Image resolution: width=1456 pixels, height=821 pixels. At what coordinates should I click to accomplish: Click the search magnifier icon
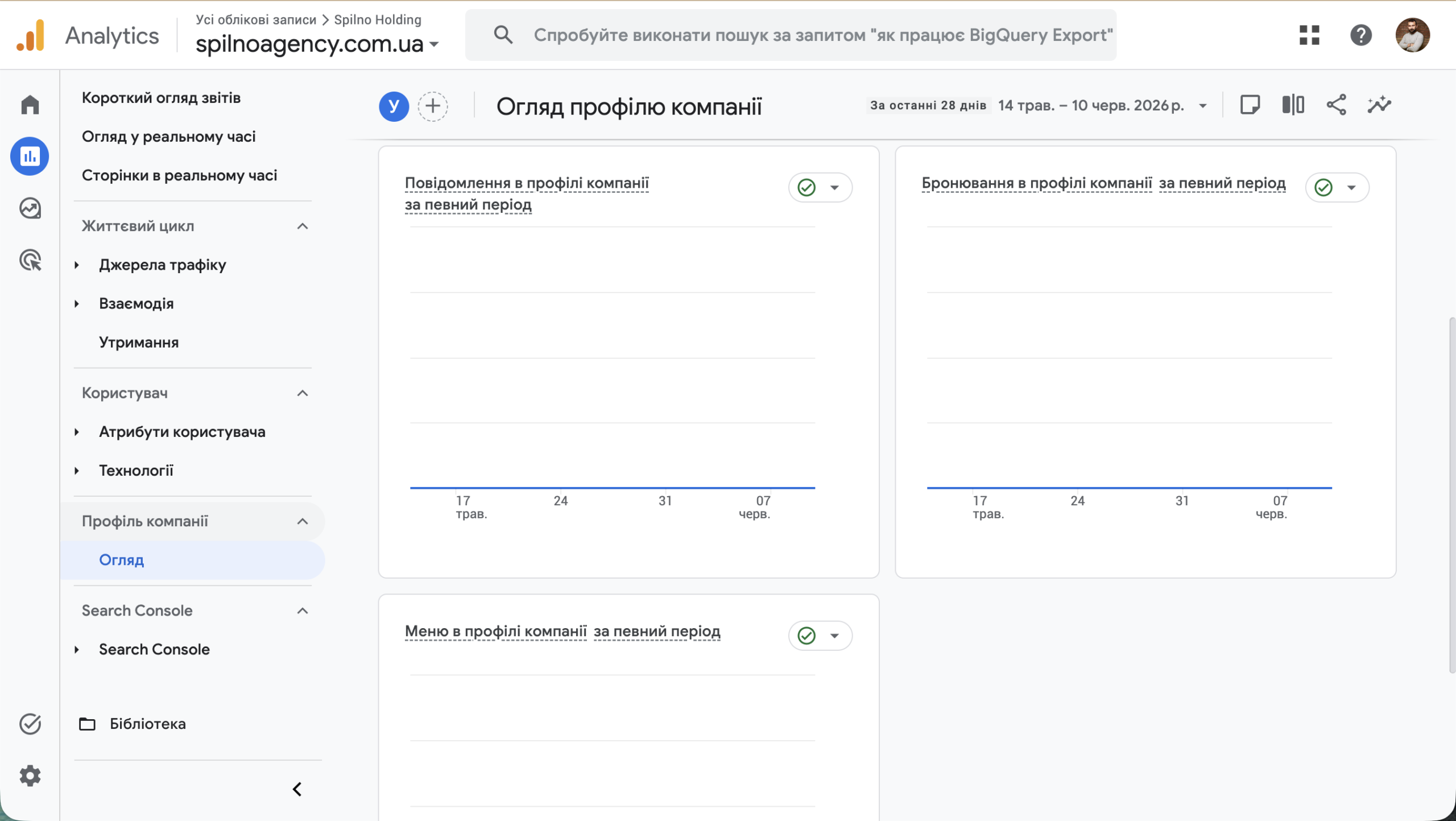[x=503, y=35]
